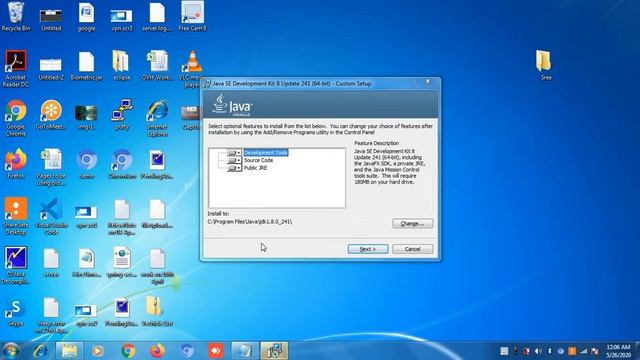
Task: Select the Sree folder on desktop
Action: (544, 65)
